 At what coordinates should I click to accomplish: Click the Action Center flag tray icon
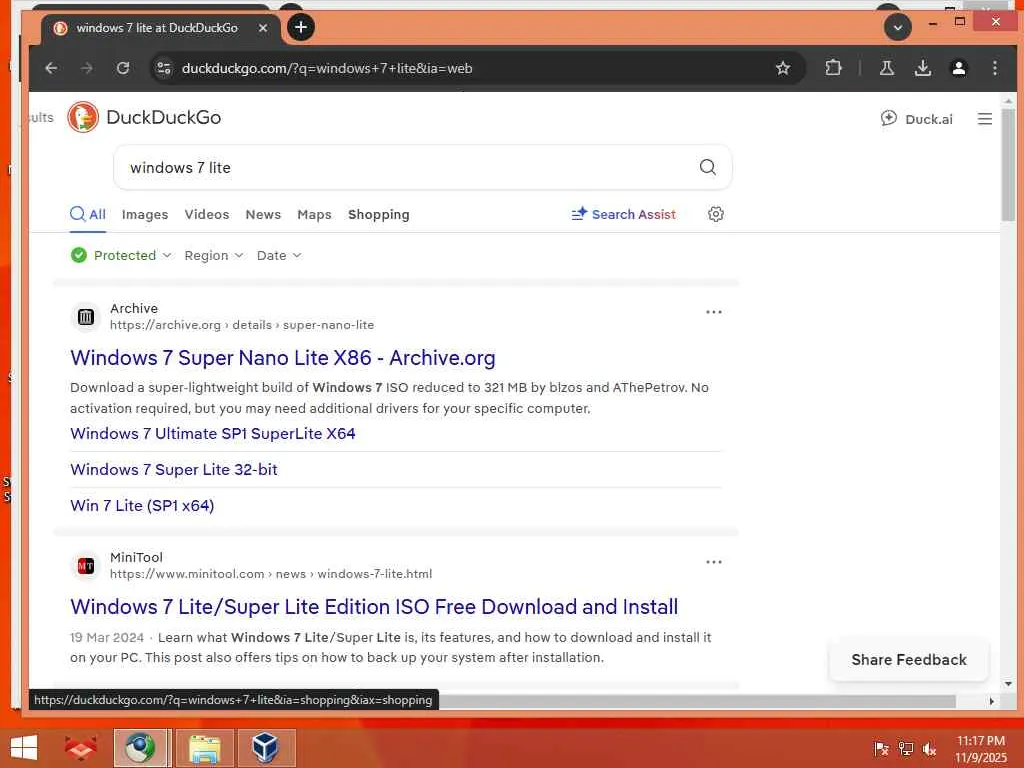pos(881,748)
